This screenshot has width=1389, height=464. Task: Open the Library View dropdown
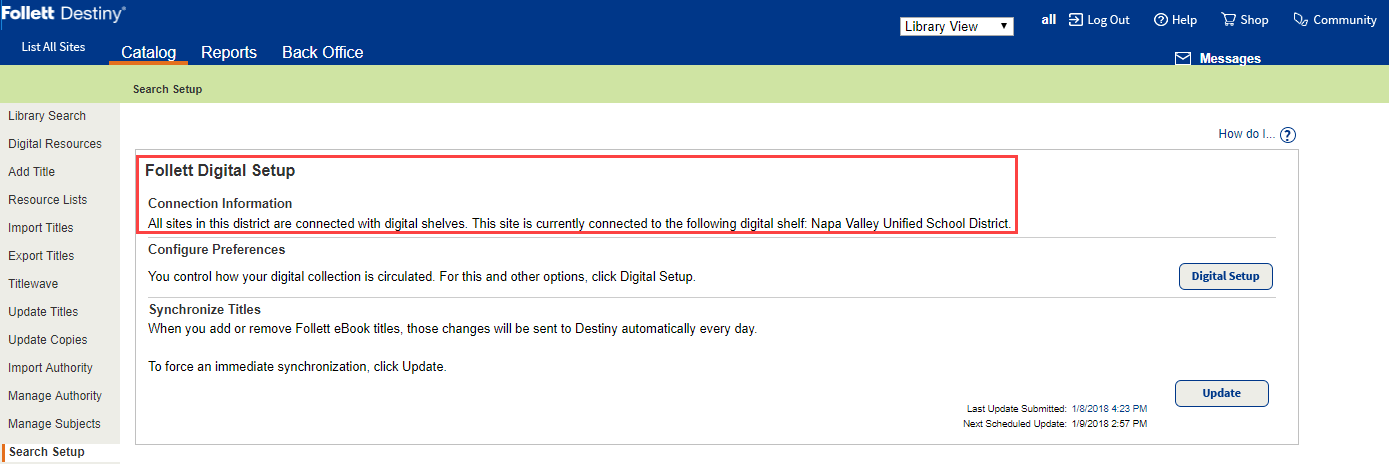(x=957, y=26)
